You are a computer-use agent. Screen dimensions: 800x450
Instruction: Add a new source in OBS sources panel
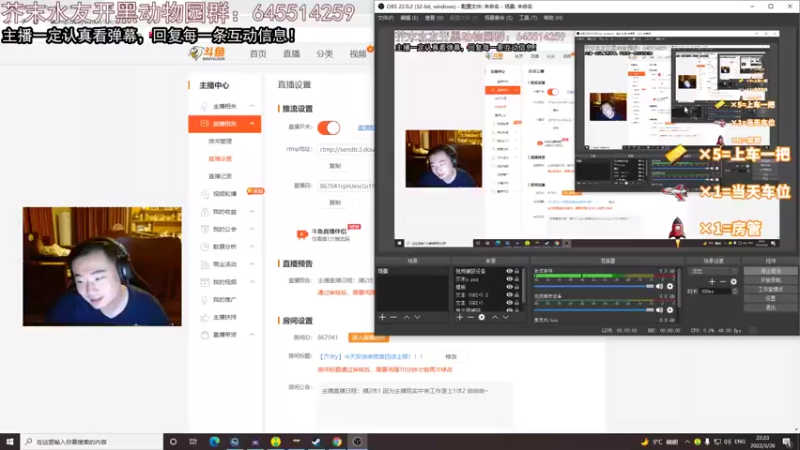[x=460, y=317]
